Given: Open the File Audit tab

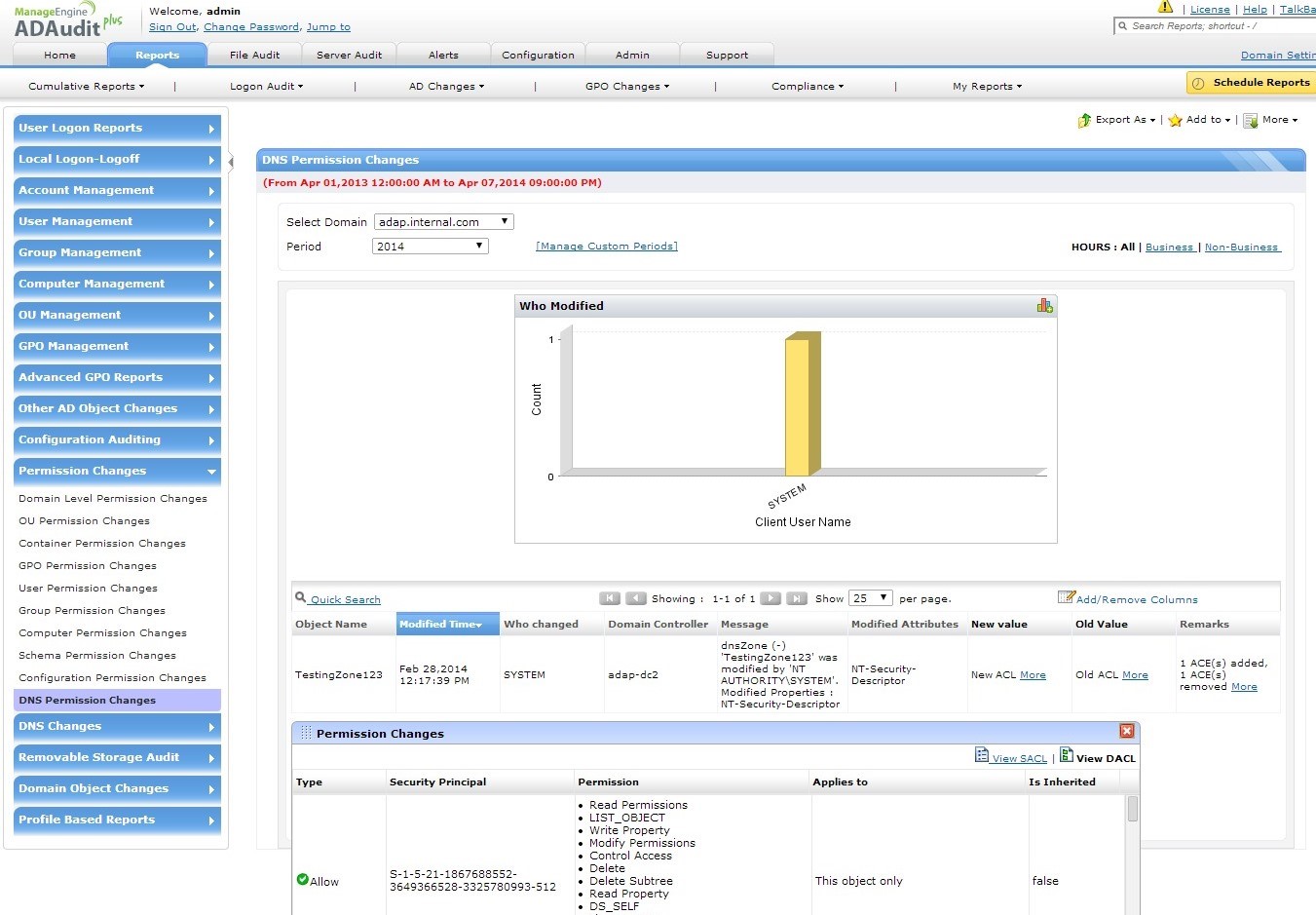Looking at the screenshot, I should coord(254,56).
